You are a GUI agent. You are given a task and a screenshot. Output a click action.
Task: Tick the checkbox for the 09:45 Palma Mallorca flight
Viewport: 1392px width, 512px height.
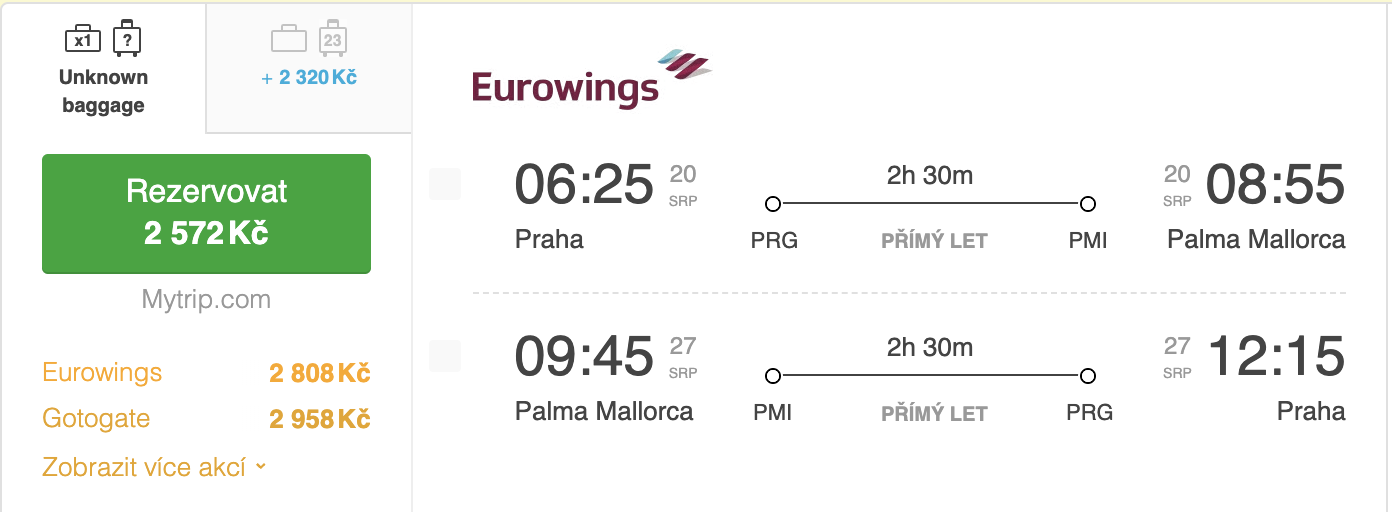(445, 356)
